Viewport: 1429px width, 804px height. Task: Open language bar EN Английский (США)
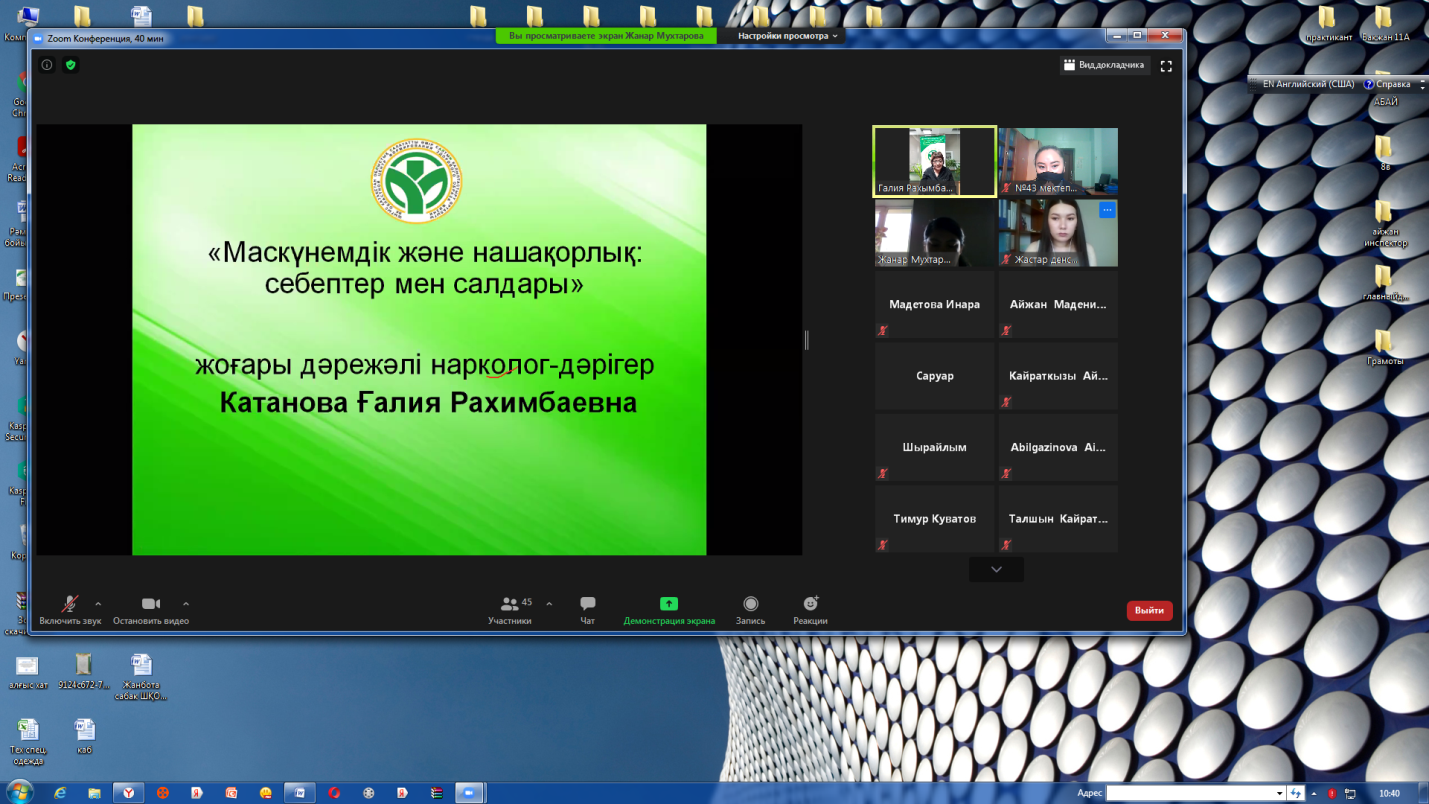coord(1308,85)
